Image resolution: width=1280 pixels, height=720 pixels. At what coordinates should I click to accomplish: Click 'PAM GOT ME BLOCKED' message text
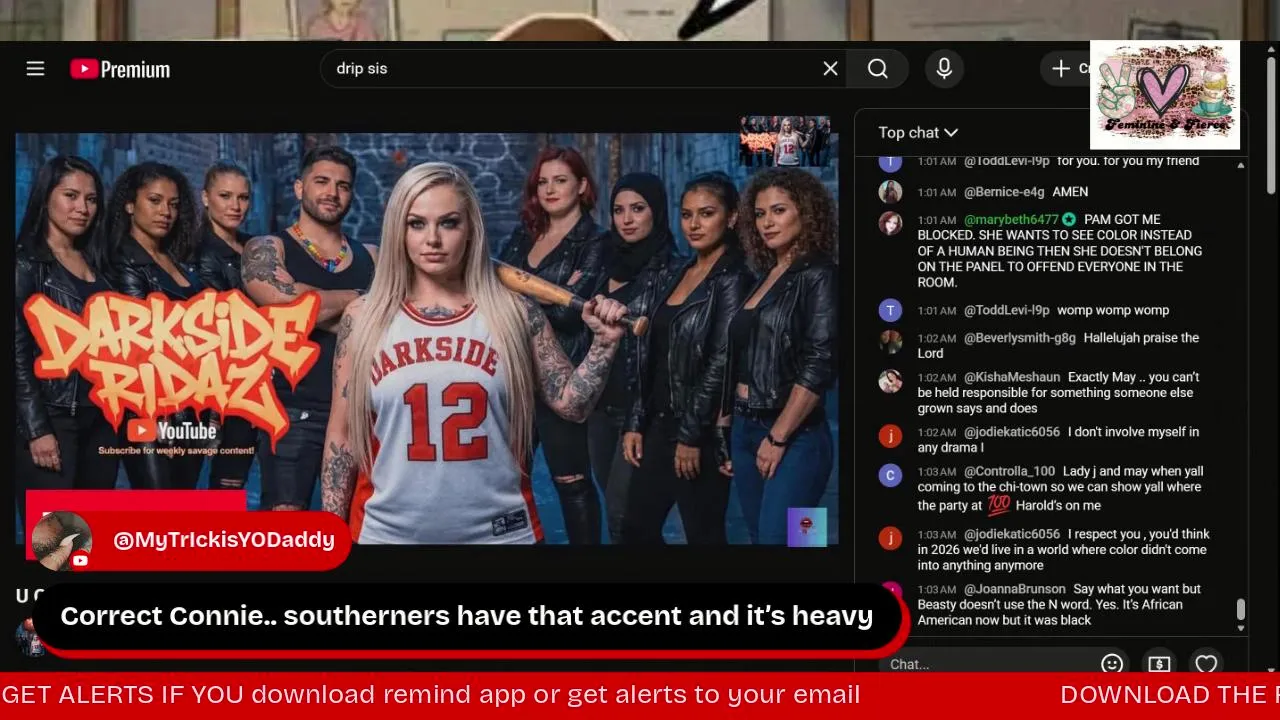(x=1060, y=251)
